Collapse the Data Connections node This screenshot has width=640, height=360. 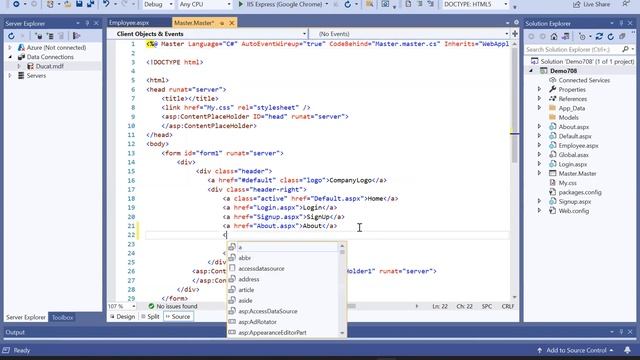(10, 57)
